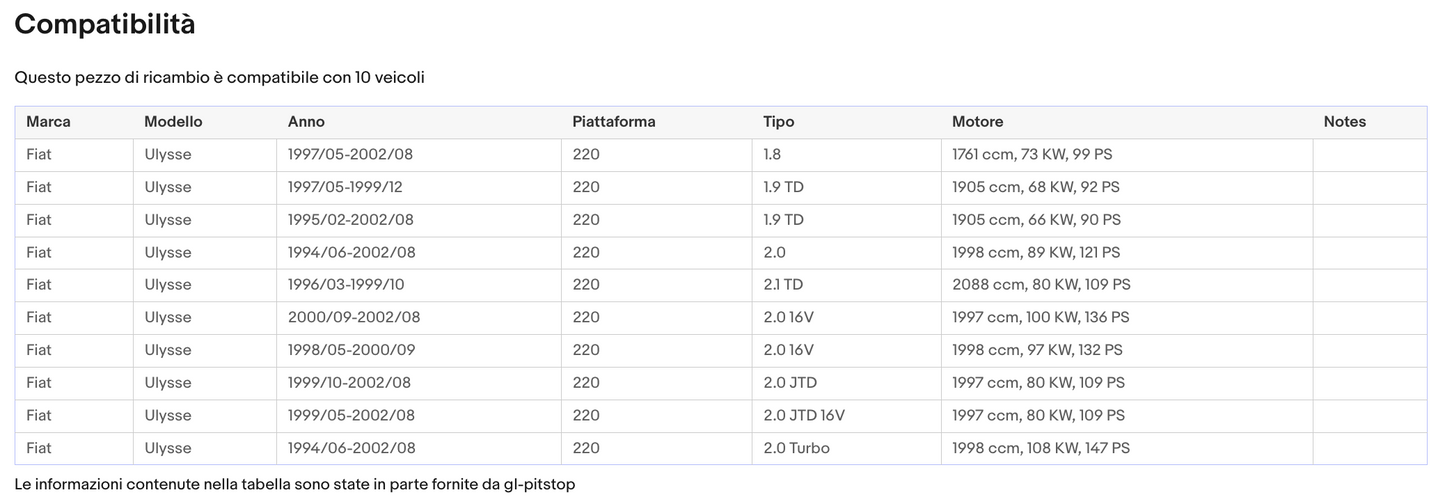The height and width of the screenshot is (504, 1445).
Task: Click the Piattaforma column header
Action: (x=614, y=122)
